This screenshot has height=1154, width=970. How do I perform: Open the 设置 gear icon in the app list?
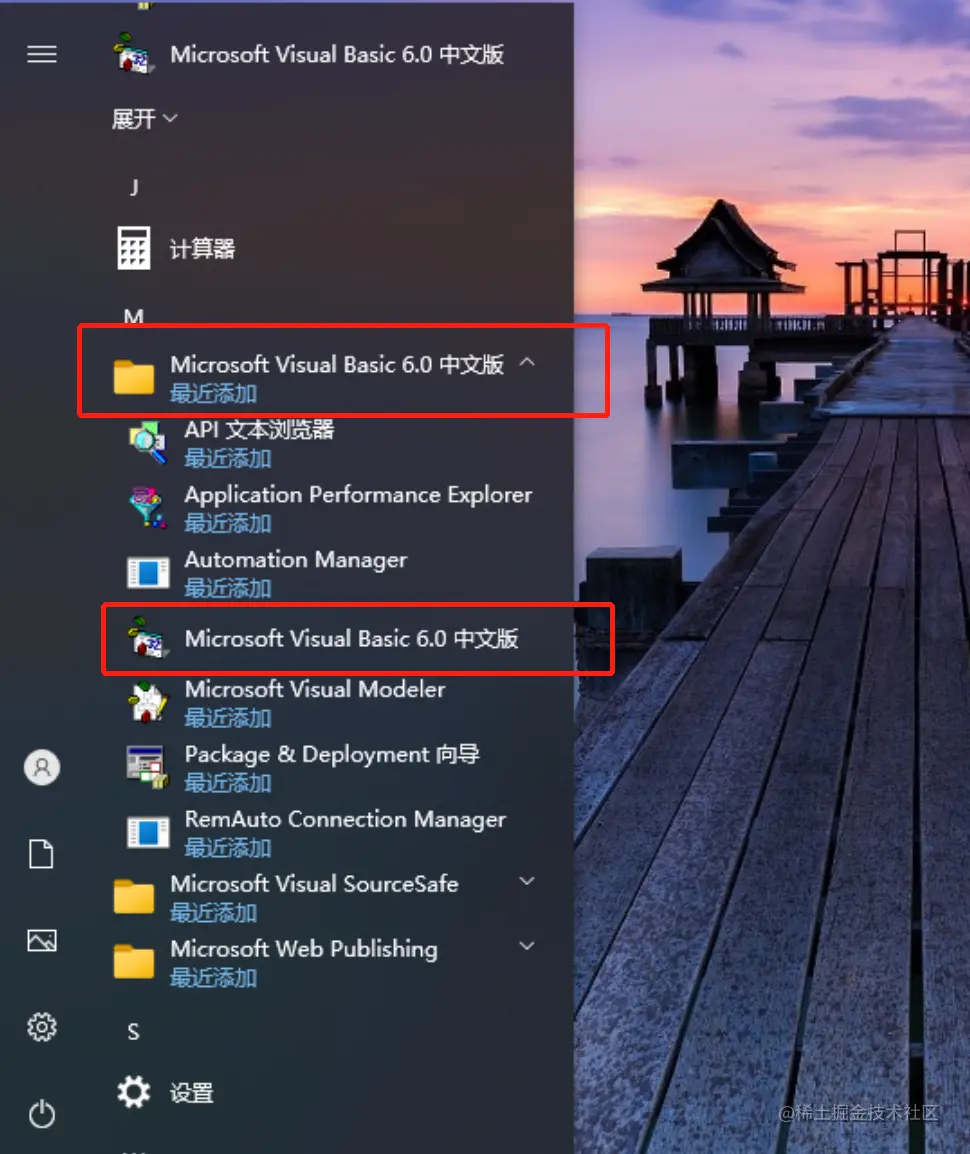click(x=134, y=1092)
